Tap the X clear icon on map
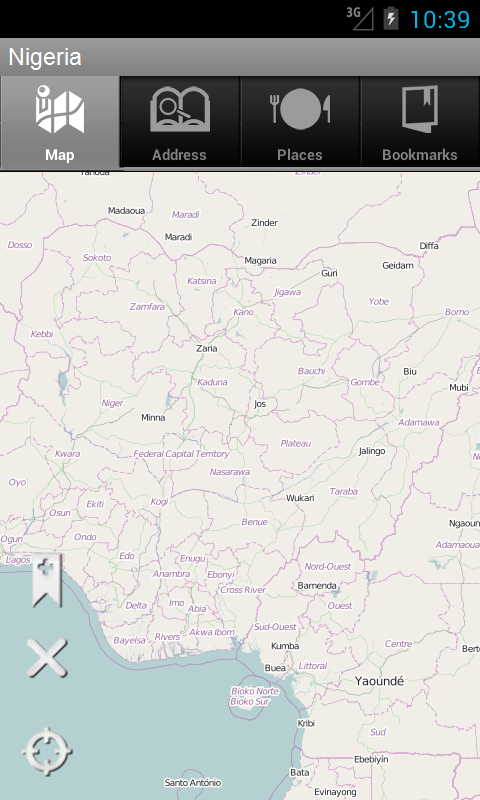 click(47, 658)
